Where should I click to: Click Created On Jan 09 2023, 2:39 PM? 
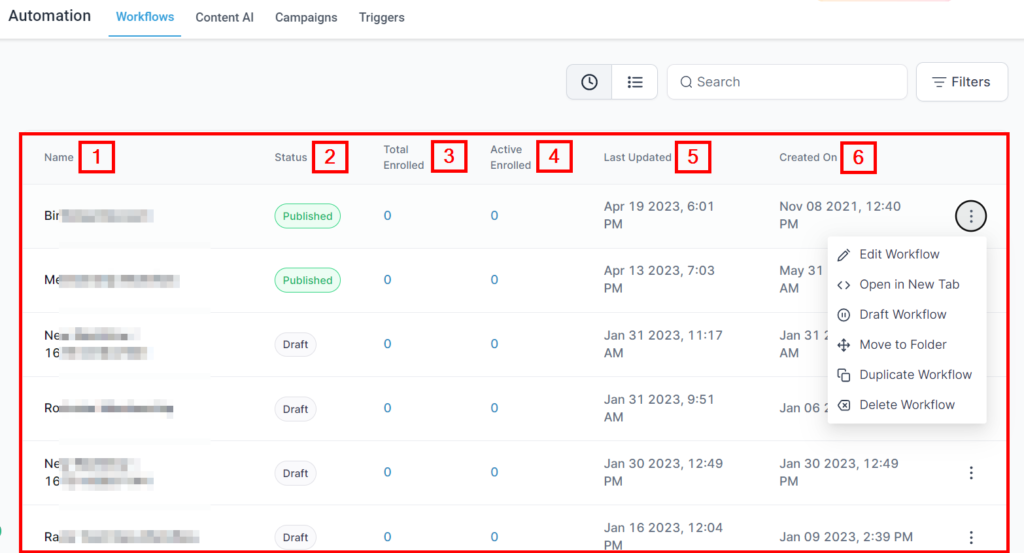(846, 537)
